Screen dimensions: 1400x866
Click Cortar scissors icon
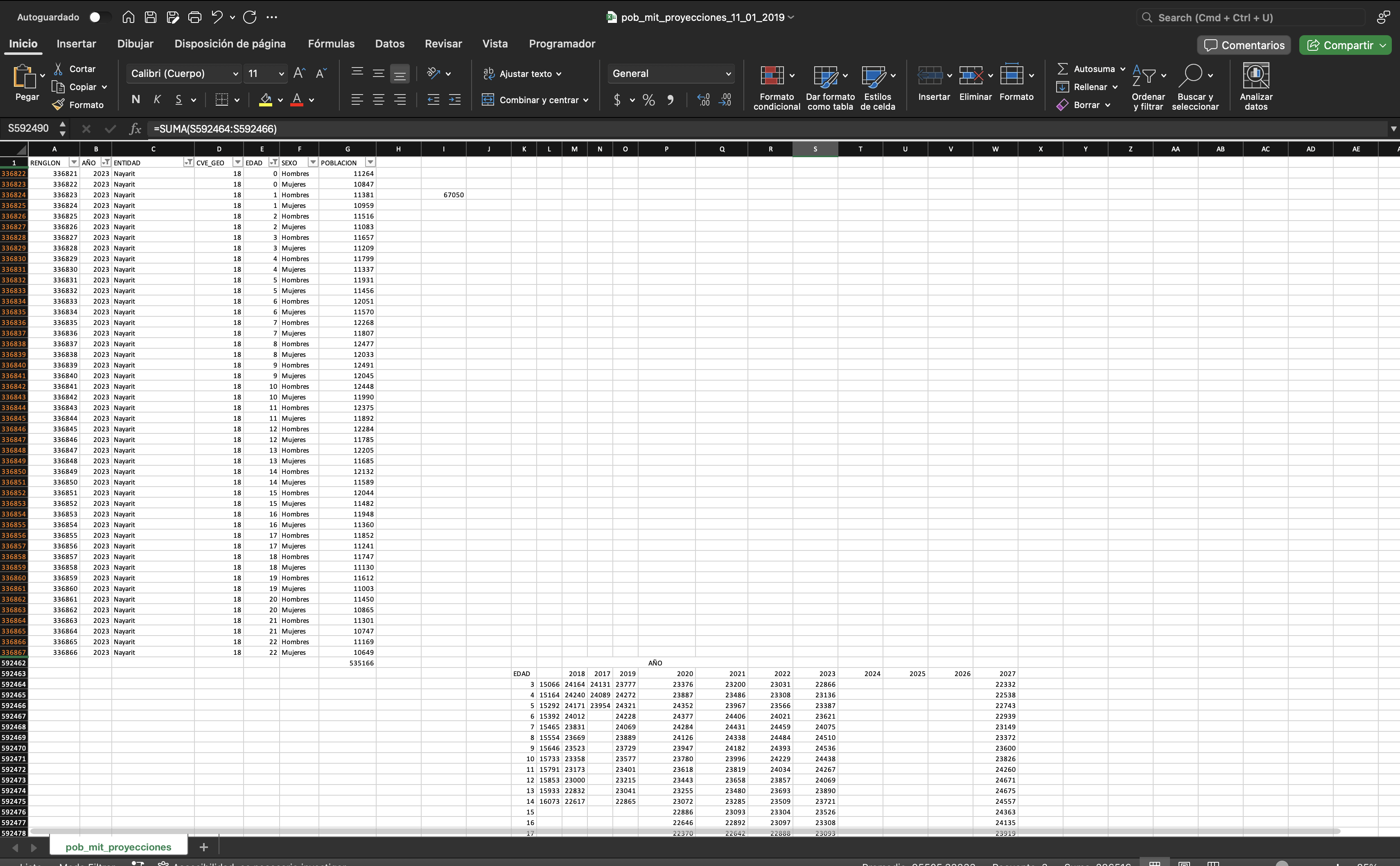click(59, 69)
